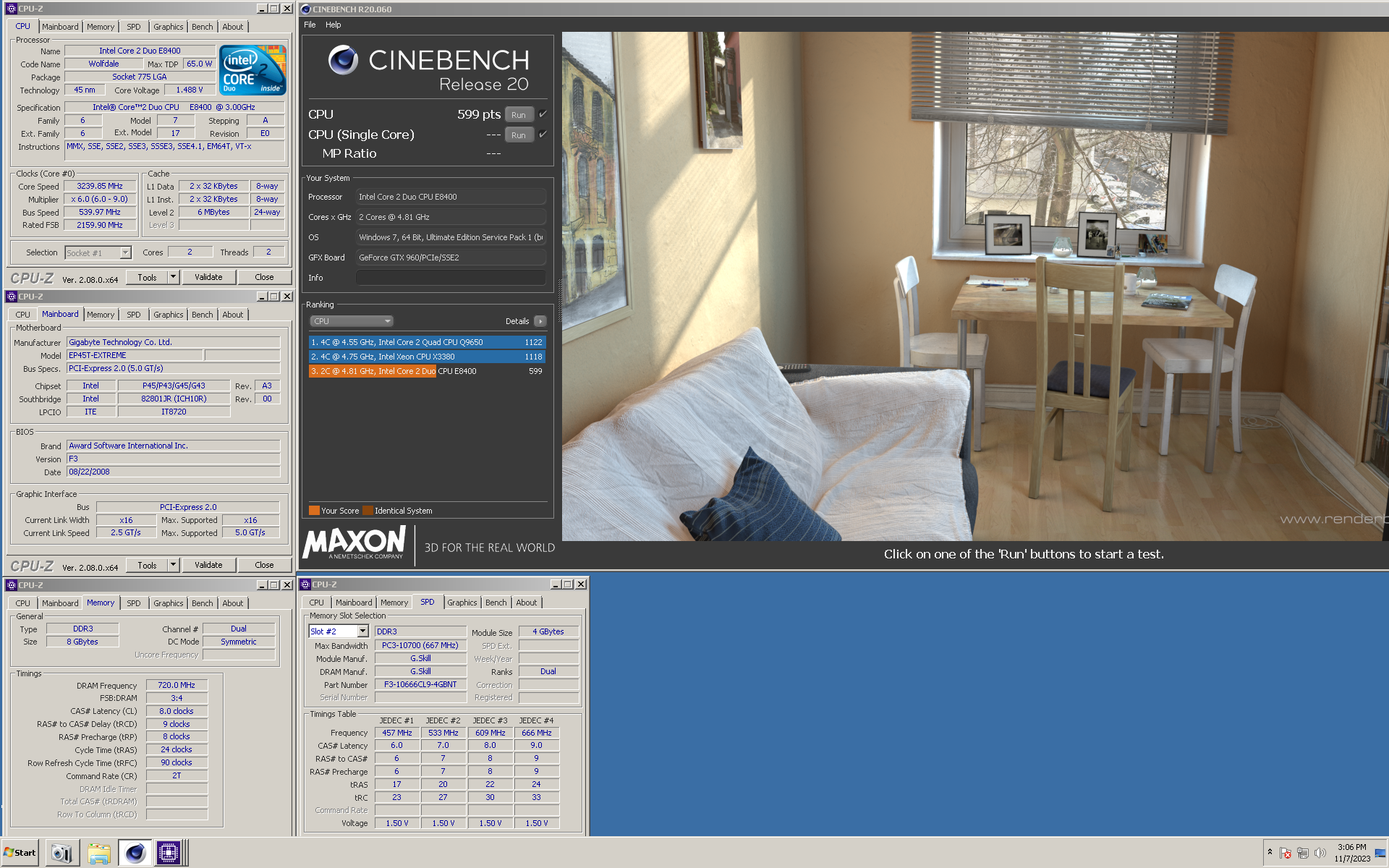Click the Part Number F3-10666CL9-4GBNT field
Image resolution: width=1389 pixels, height=868 pixels.
tap(420, 684)
